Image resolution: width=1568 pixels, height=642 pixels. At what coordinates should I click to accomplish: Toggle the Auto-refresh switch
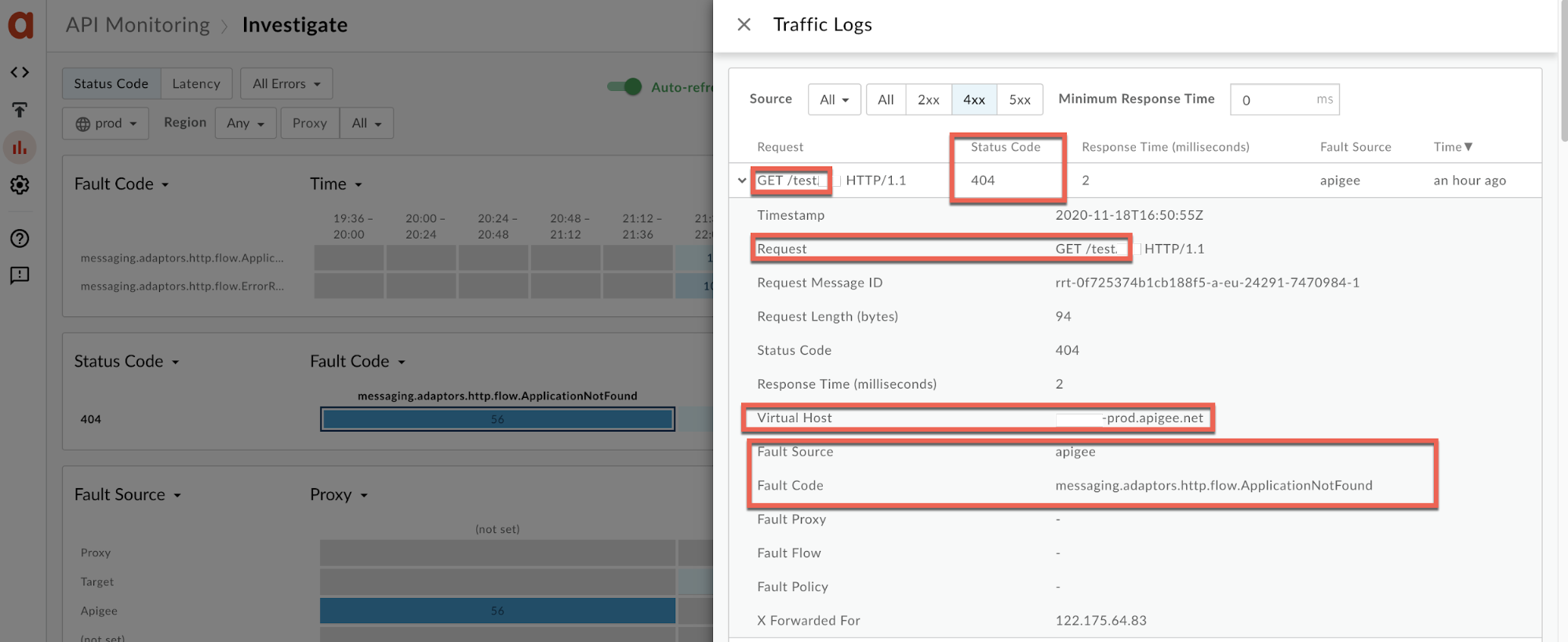624,87
